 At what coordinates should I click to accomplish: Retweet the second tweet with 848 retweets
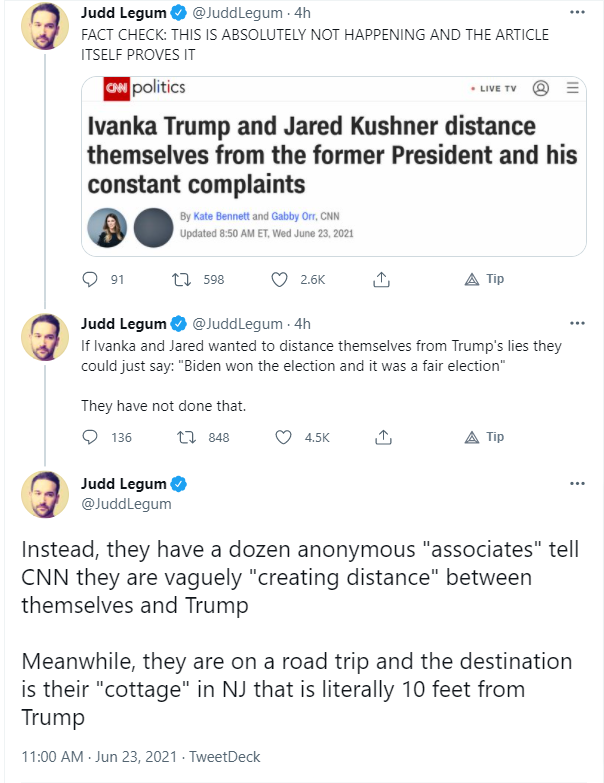[186, 437]
